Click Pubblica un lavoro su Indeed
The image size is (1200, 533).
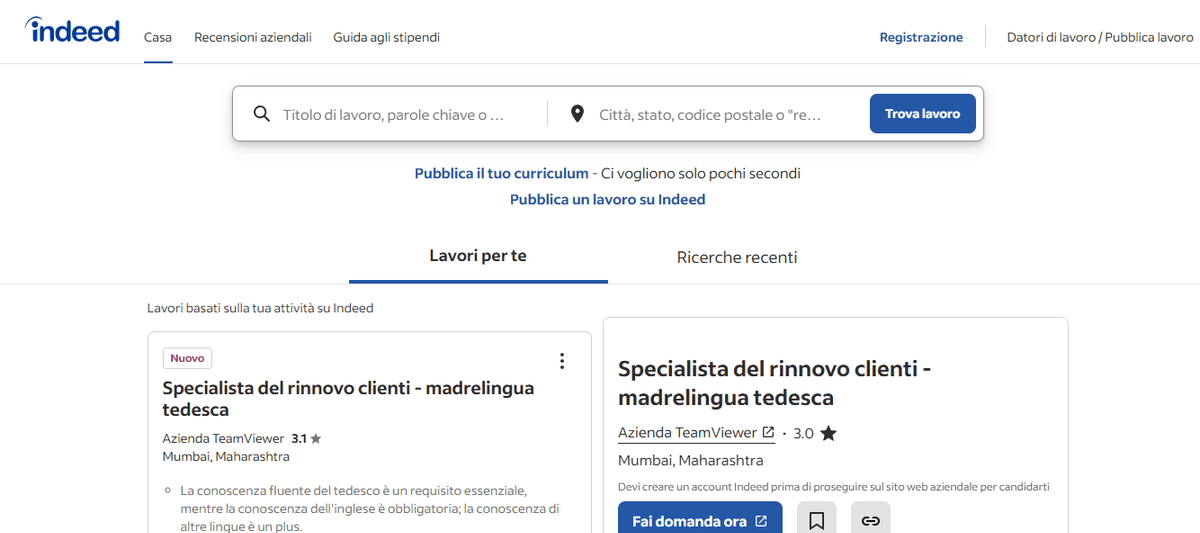point(608,199)
